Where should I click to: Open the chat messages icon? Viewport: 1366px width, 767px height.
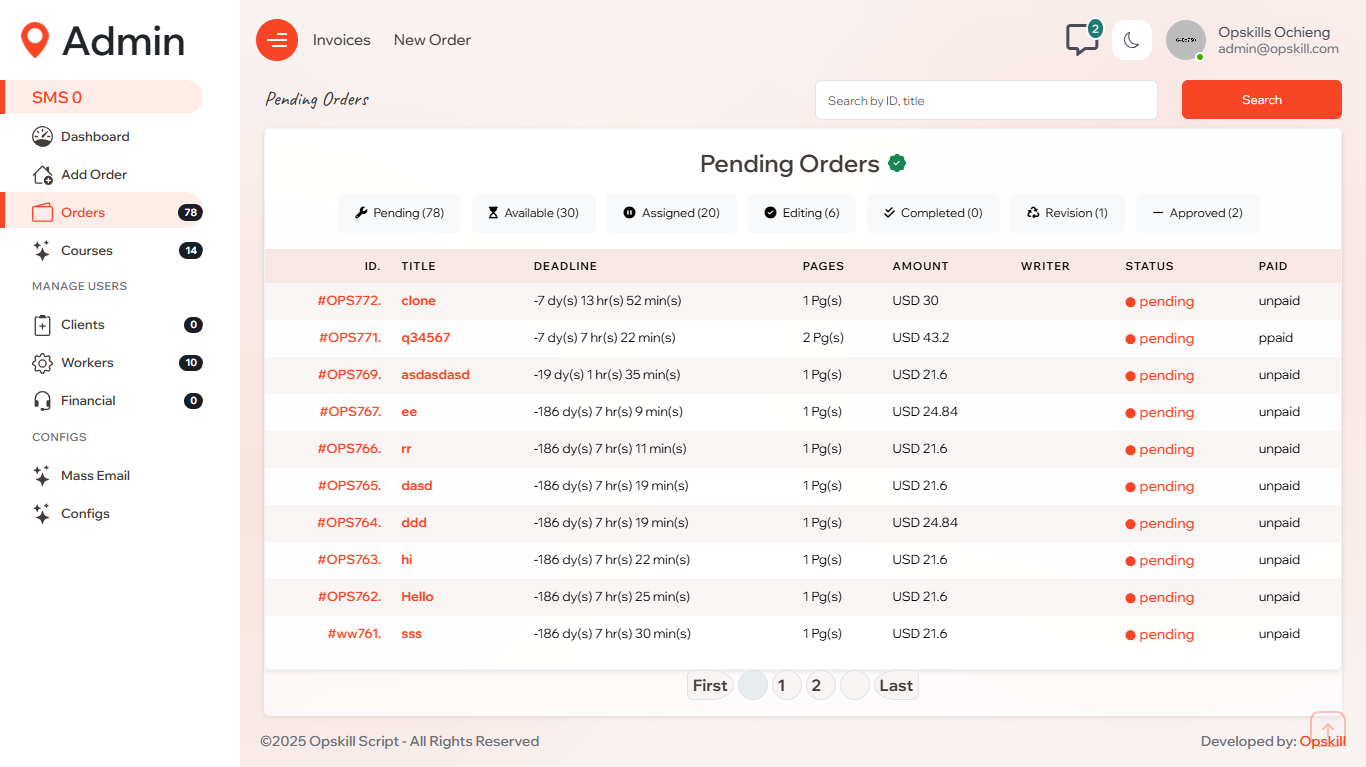pyautogui.click(x=1081, y=40)
